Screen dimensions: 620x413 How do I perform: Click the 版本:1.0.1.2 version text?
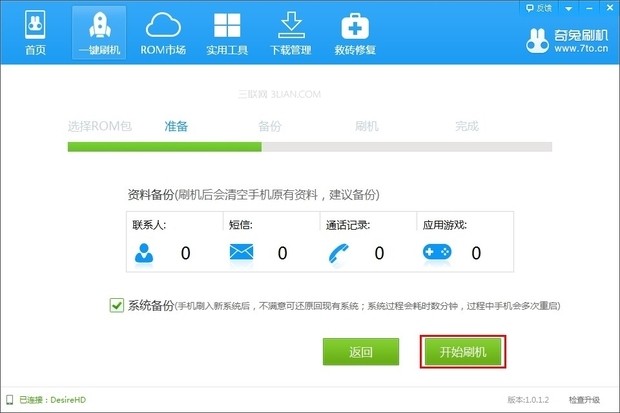[528, 400]
